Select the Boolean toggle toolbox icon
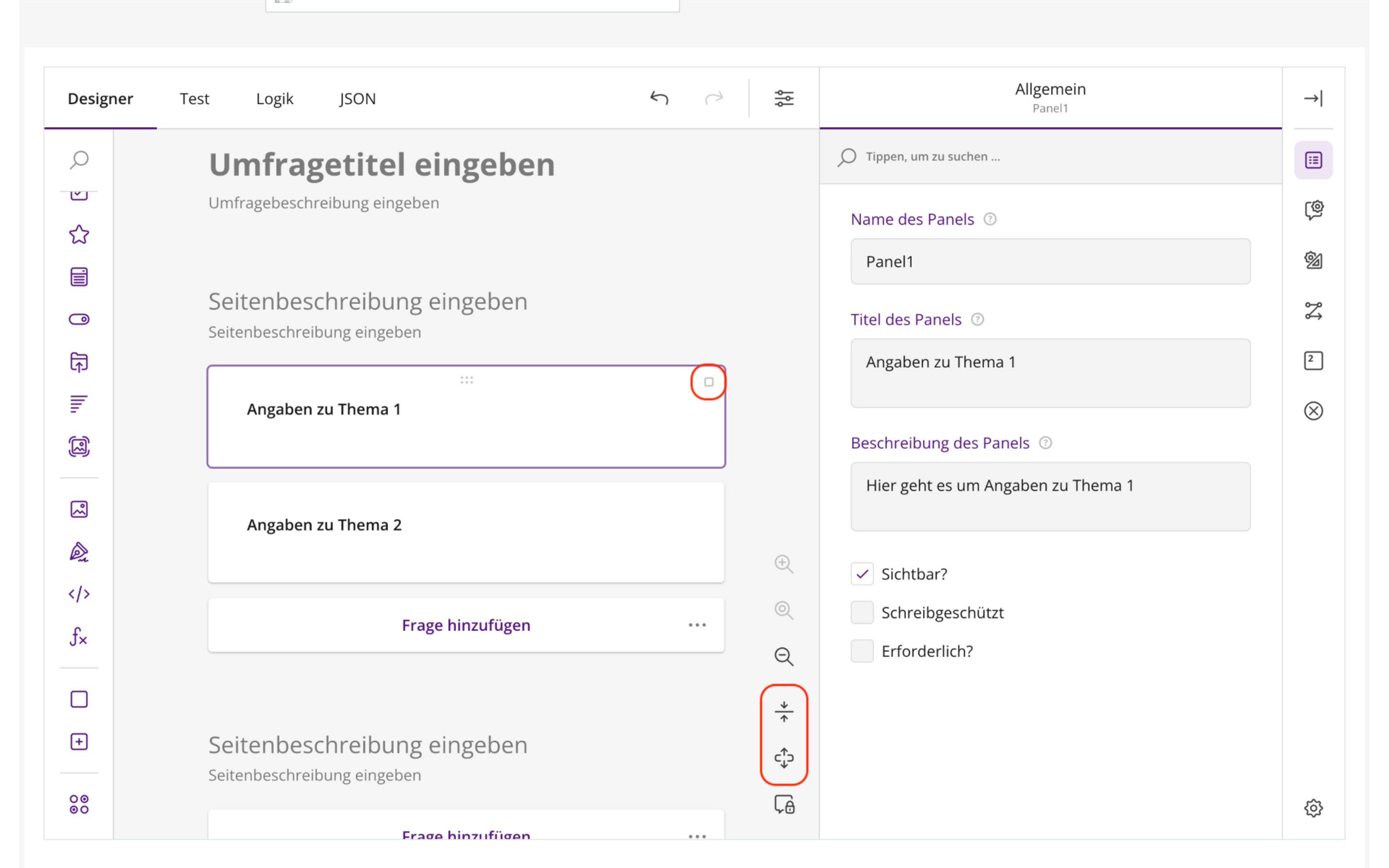Viewport: 1389px width, 868px height. coord(79,319)
